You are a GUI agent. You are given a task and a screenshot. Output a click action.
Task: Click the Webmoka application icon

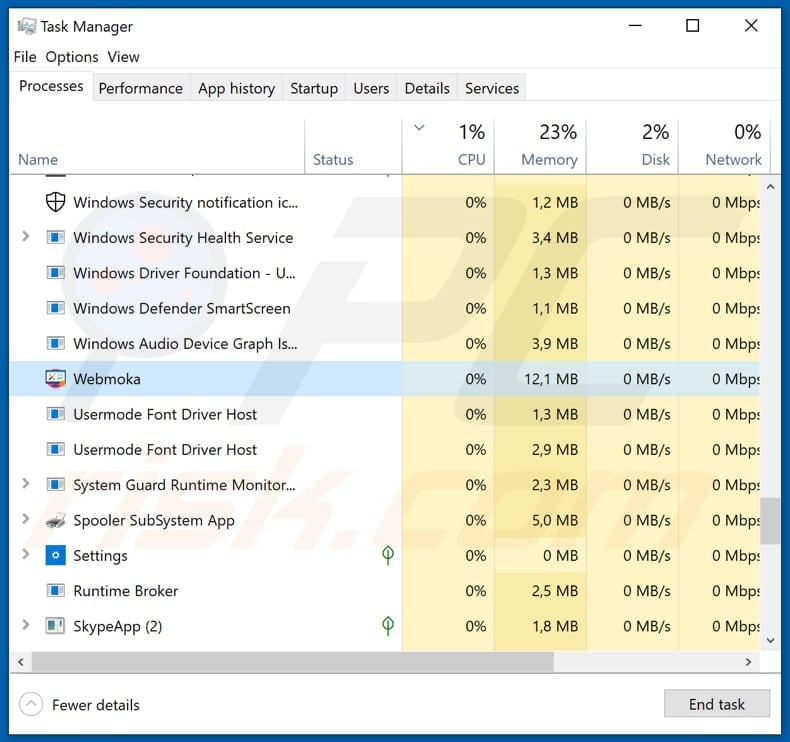(55, 378)
